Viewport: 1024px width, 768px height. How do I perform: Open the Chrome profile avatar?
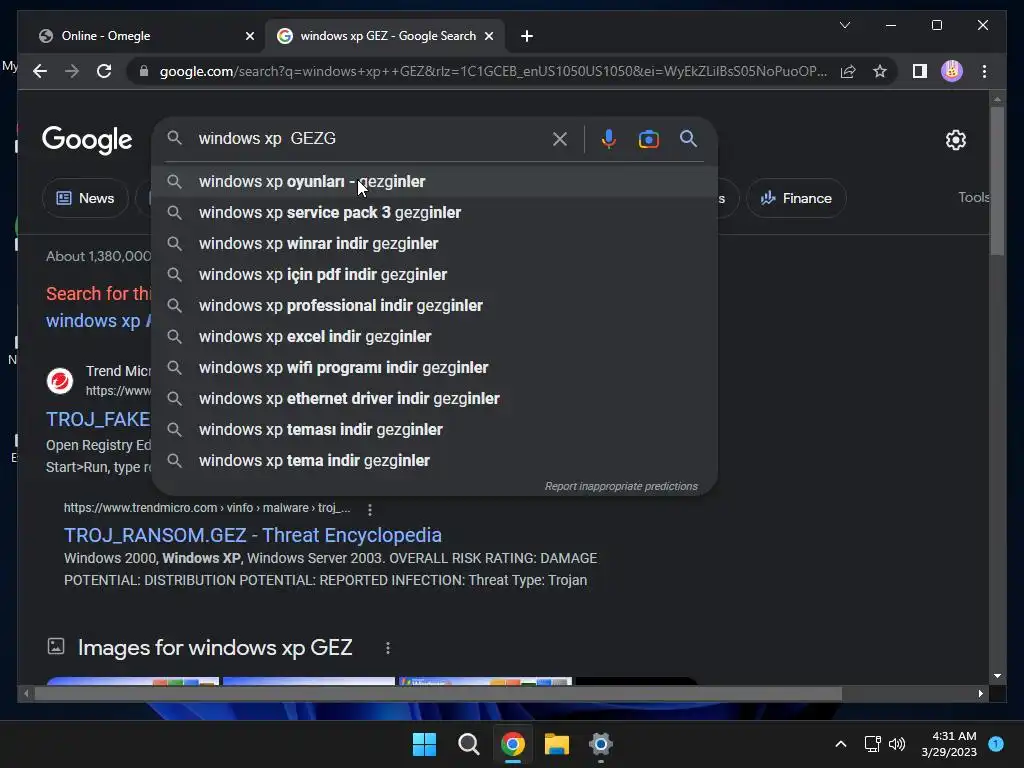click(x=952, y=71)
